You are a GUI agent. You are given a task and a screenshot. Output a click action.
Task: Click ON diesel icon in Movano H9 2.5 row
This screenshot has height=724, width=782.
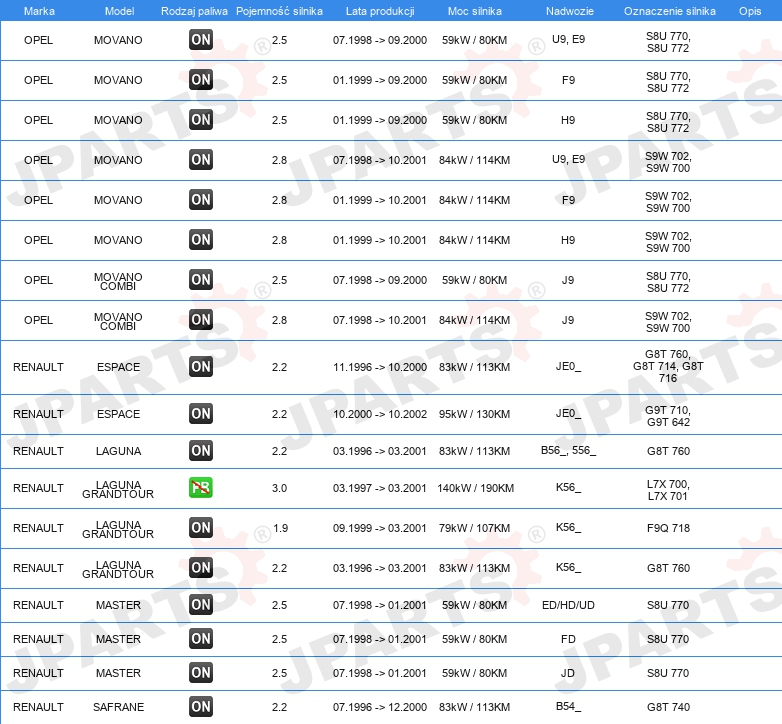click(x=201, y=120)
